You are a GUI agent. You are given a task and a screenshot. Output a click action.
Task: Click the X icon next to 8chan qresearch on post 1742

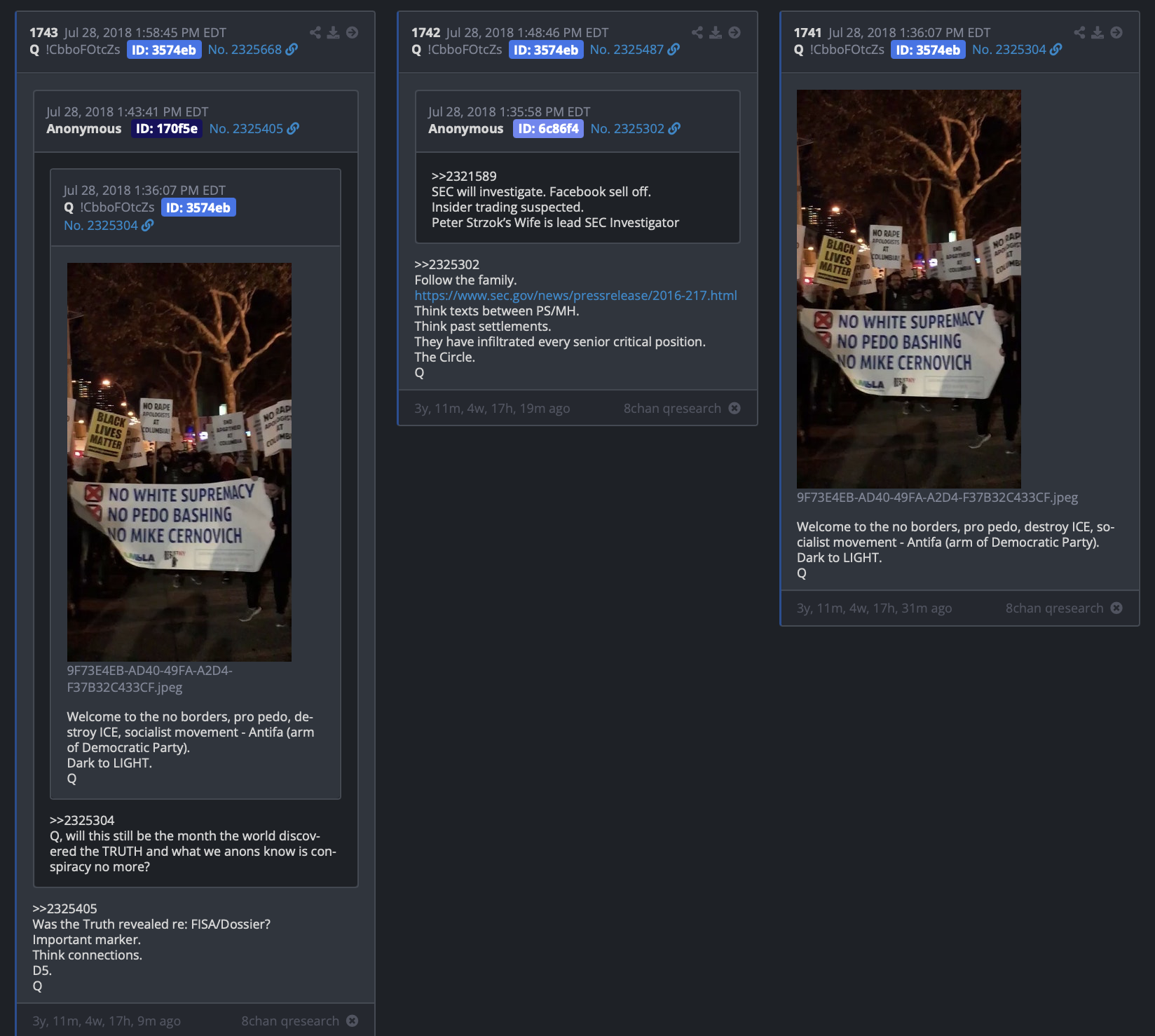click(x=734, y=408)
